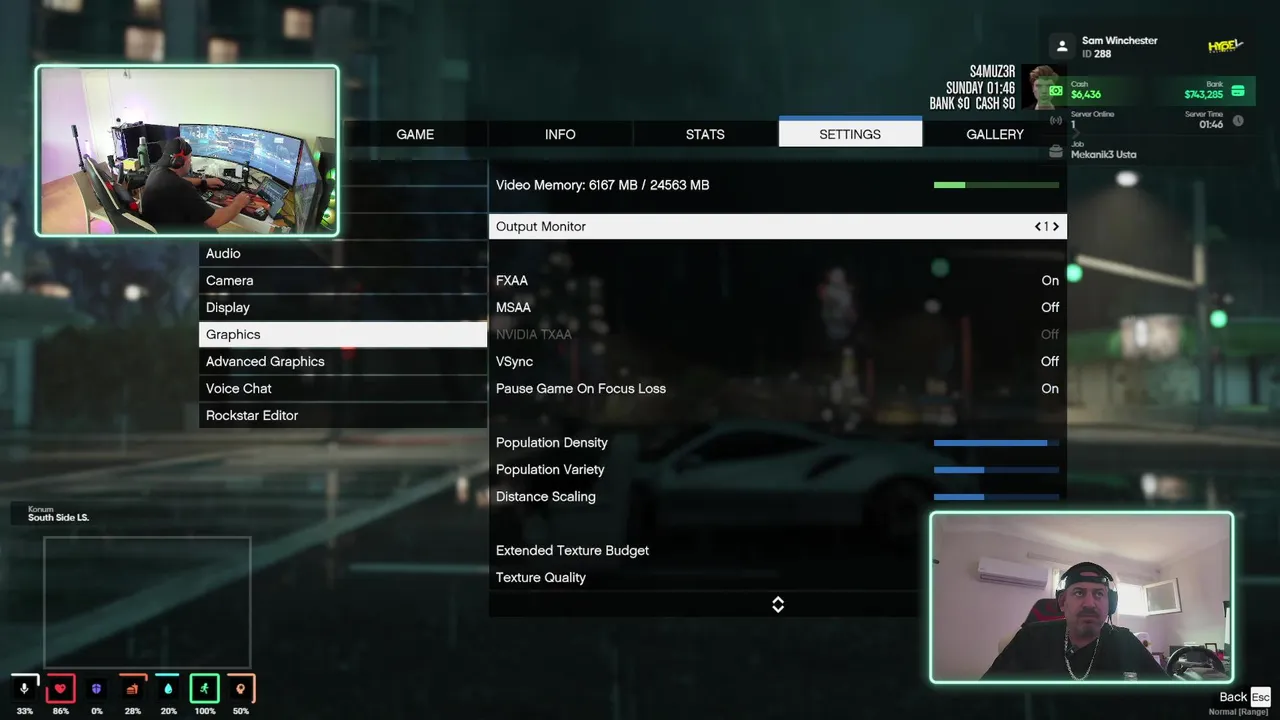Click the desk webcam overlay

click(187, 151)
